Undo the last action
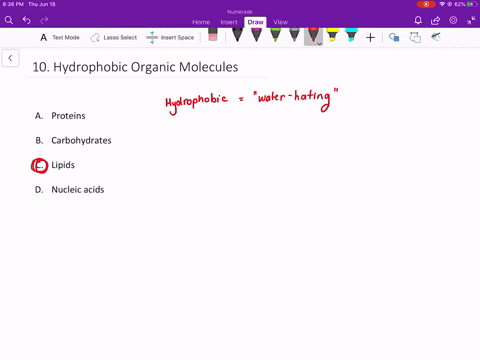 point(27,20)
